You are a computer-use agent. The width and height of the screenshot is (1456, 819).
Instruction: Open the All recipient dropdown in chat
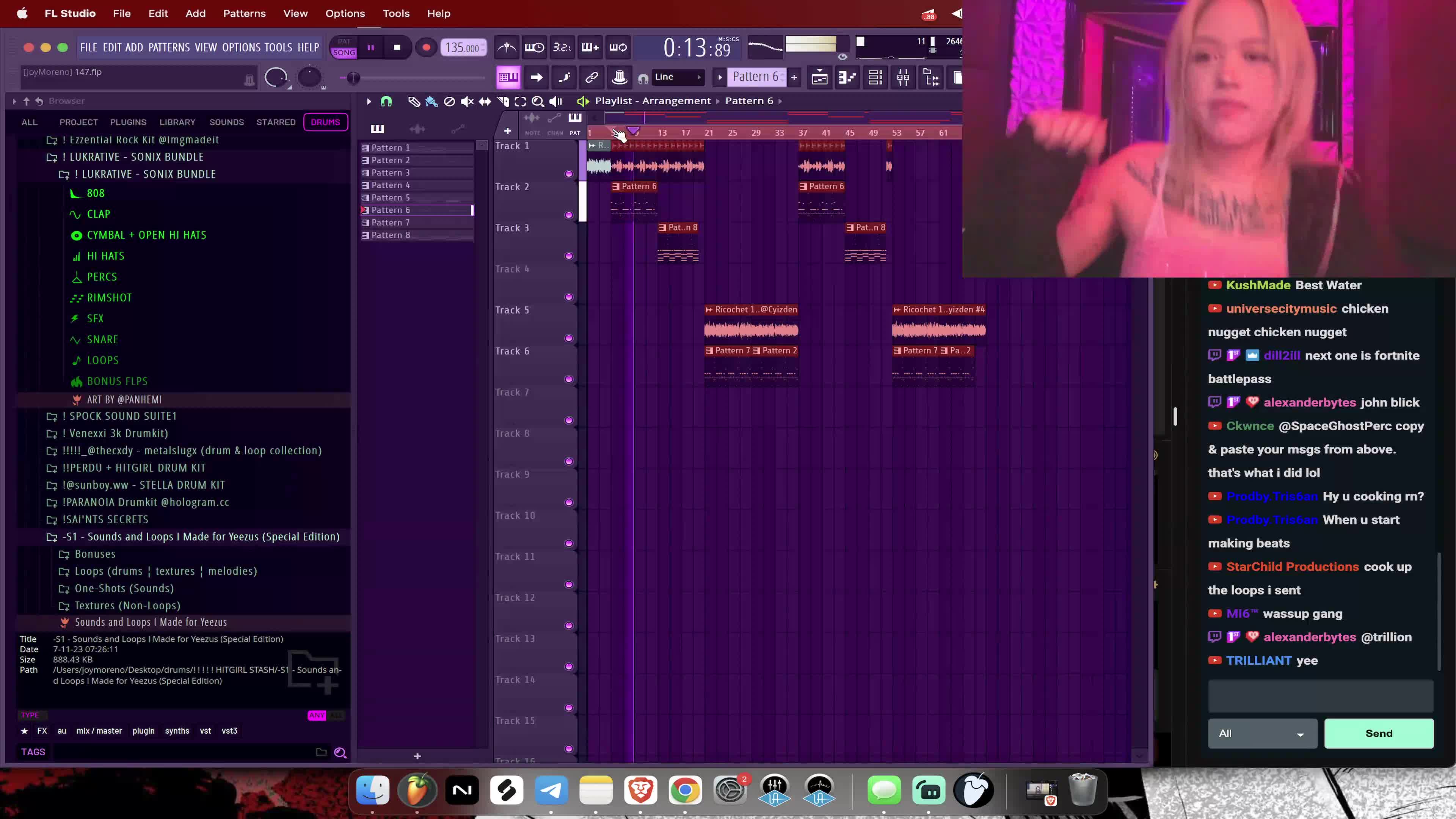(x=1262, y=734)
